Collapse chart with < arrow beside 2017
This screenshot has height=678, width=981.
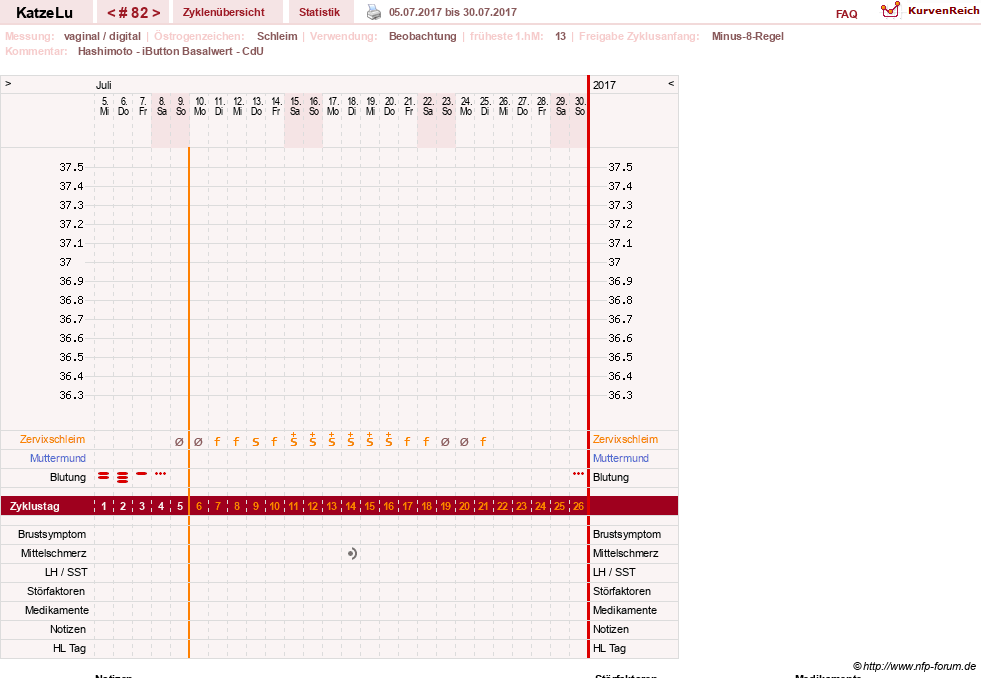pyautogui.click(x=671, y=83)
